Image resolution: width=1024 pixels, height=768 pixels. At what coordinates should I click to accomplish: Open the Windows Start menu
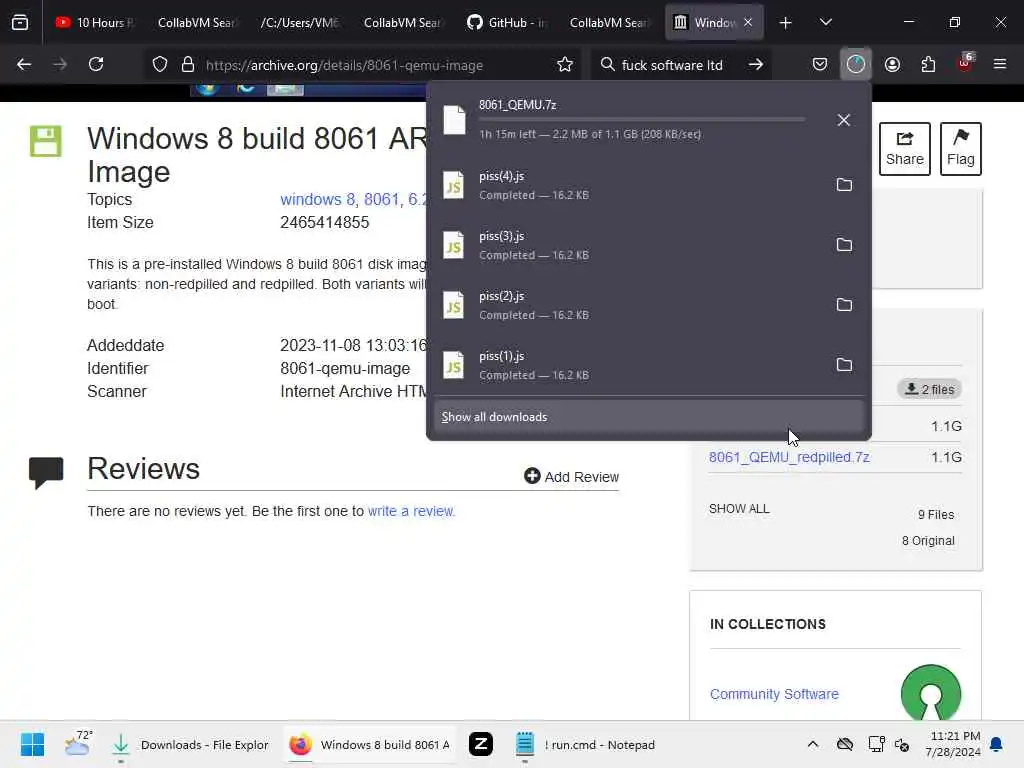(x=32, y=744)
